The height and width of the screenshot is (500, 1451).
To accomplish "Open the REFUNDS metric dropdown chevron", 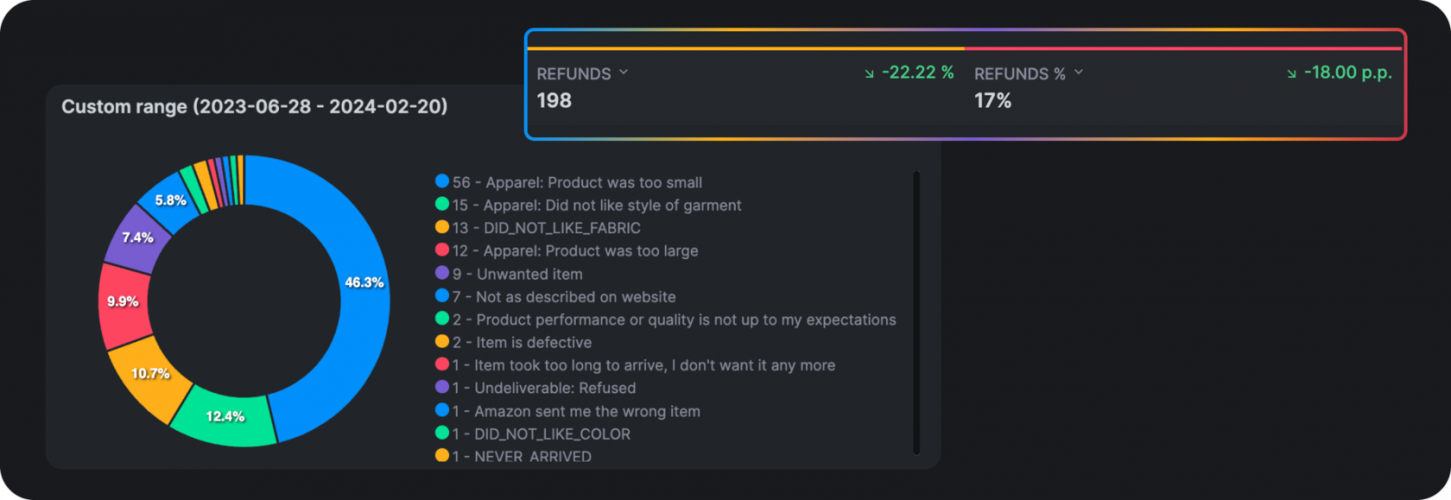I will click(x=624, y=73).
